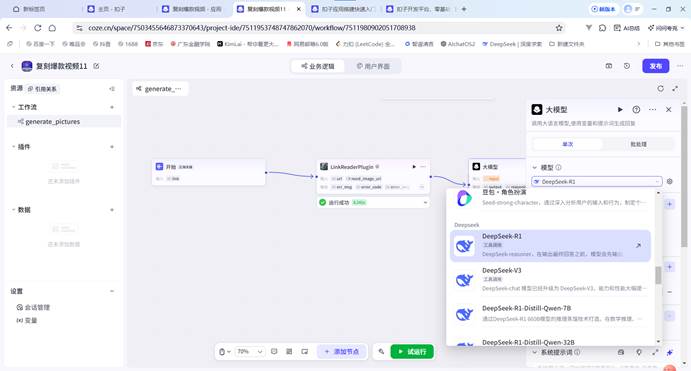Viewport: 691px width, 371px height.
Task: Open the version history clock icon
Action: 627,66
